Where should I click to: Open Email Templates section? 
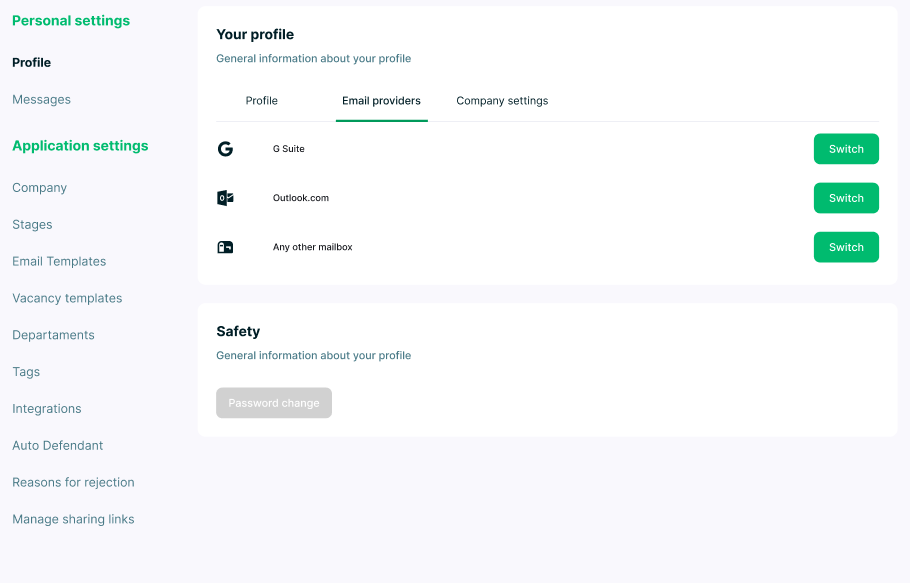[59, 262]
